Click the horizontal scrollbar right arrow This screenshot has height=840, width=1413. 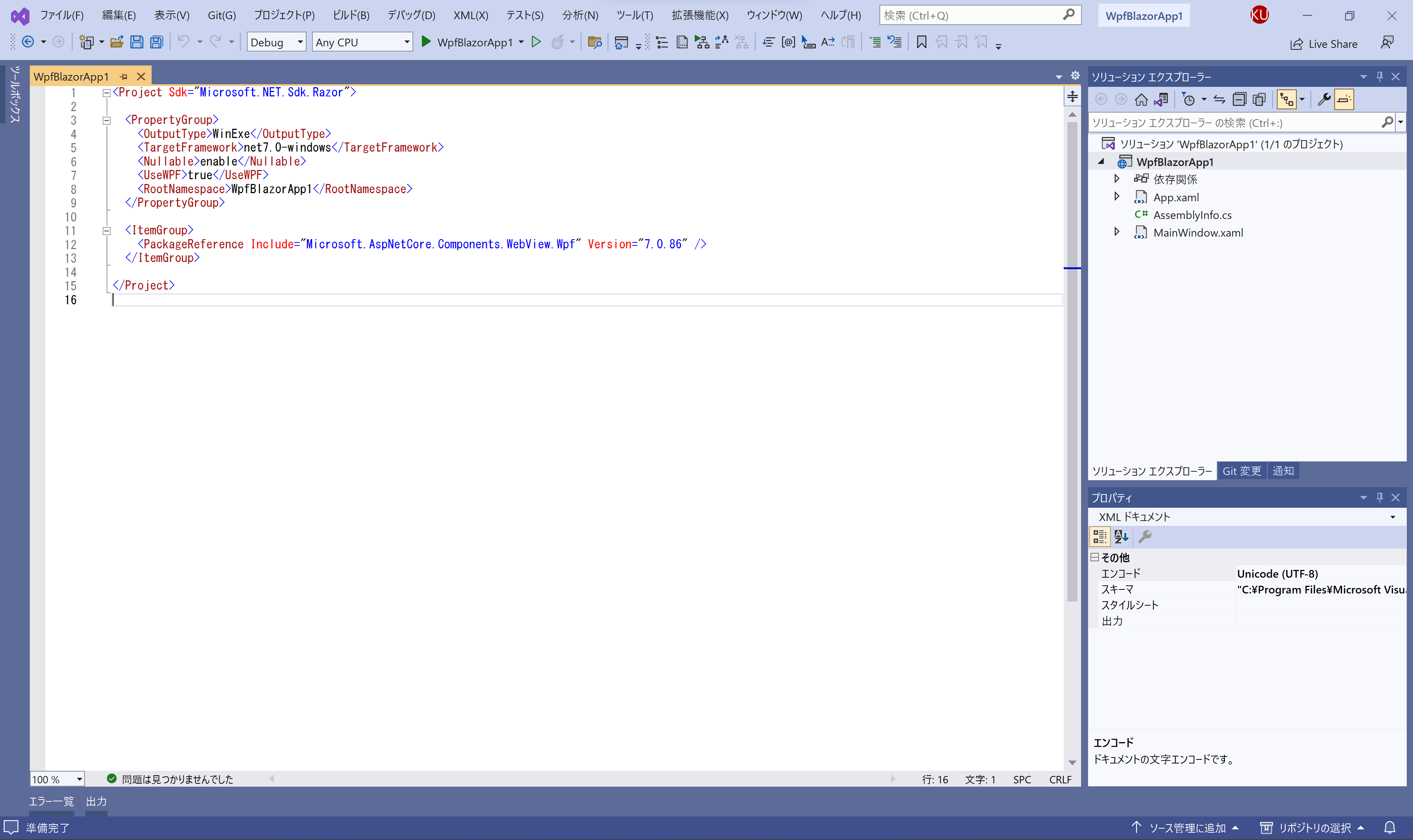point(893,779)
